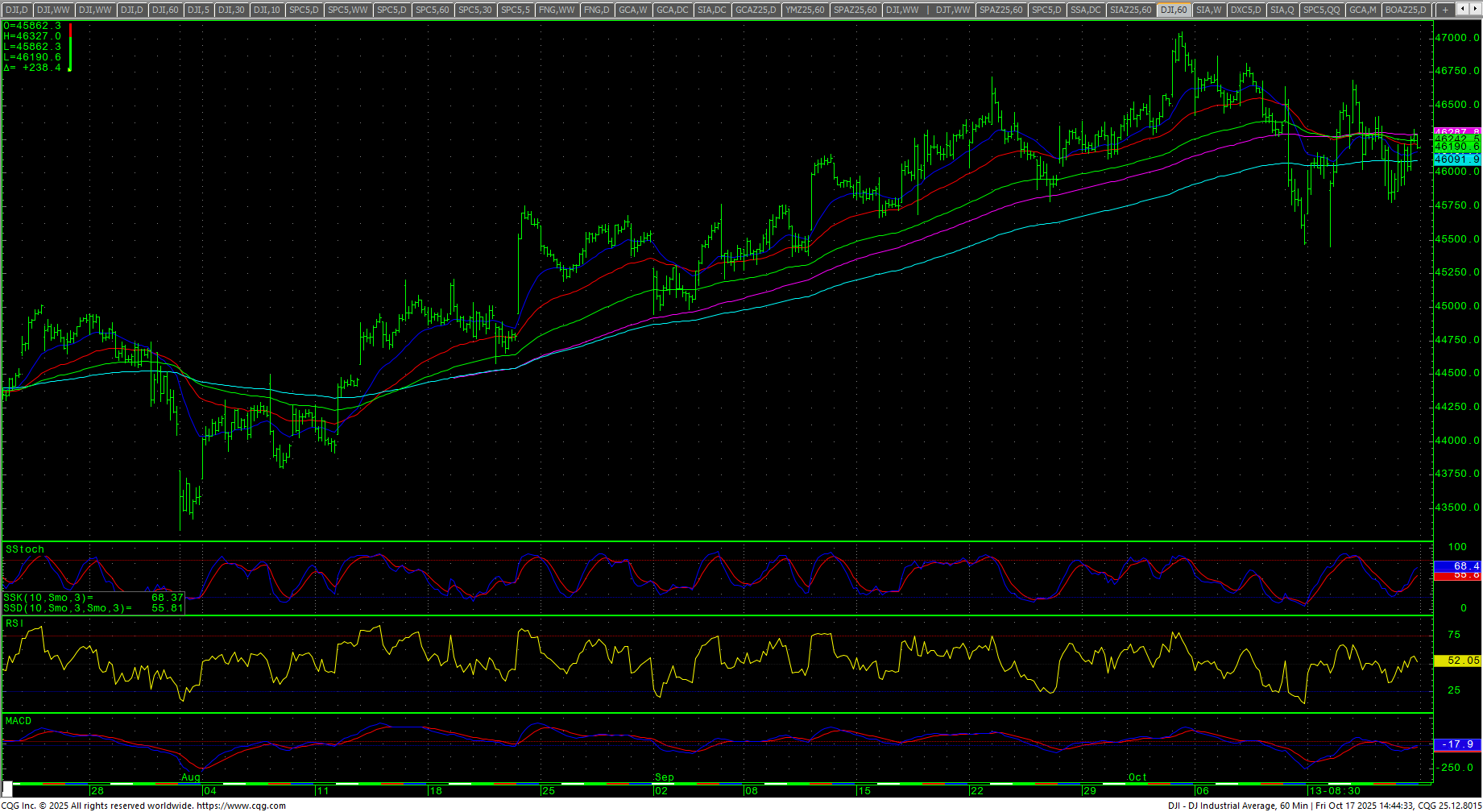1483x812 pixels.
Task: Open the SPC5,60 chart tab
Action: 433,10
